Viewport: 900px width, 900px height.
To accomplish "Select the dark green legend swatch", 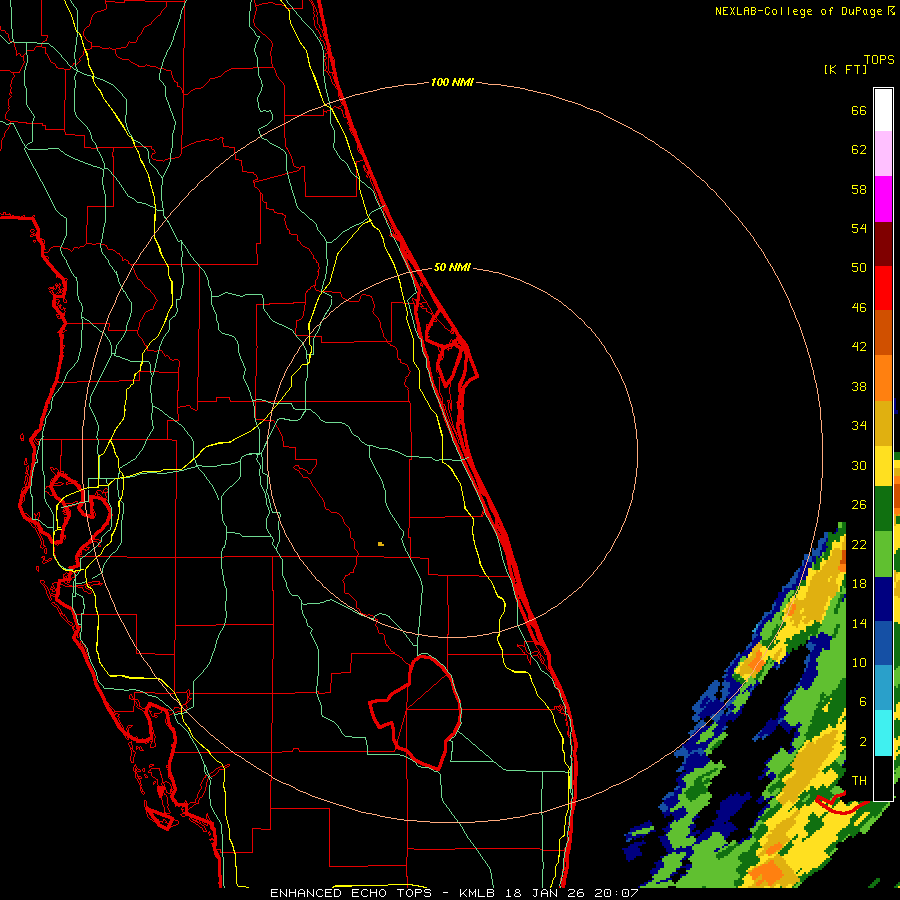I will [883, 509].
